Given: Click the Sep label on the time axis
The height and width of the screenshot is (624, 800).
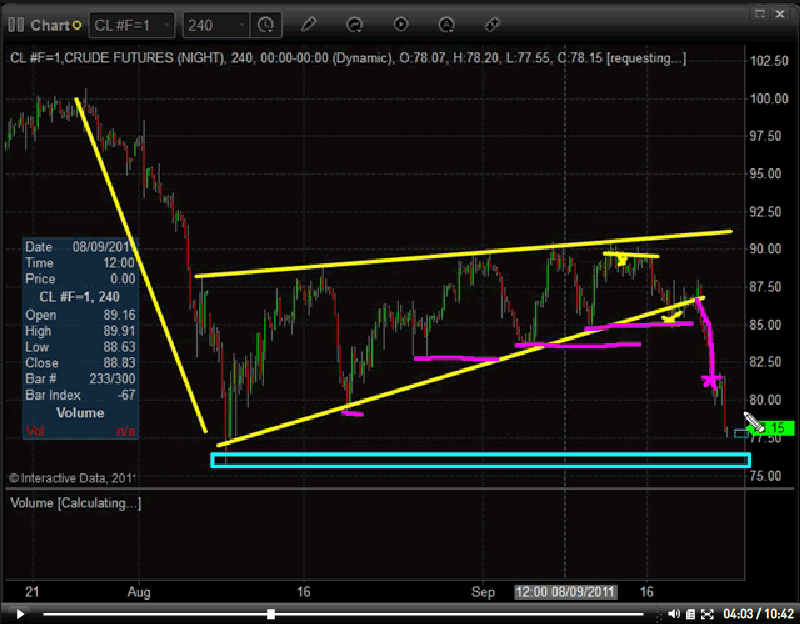Looking at the screenshot, I should 483,592.
